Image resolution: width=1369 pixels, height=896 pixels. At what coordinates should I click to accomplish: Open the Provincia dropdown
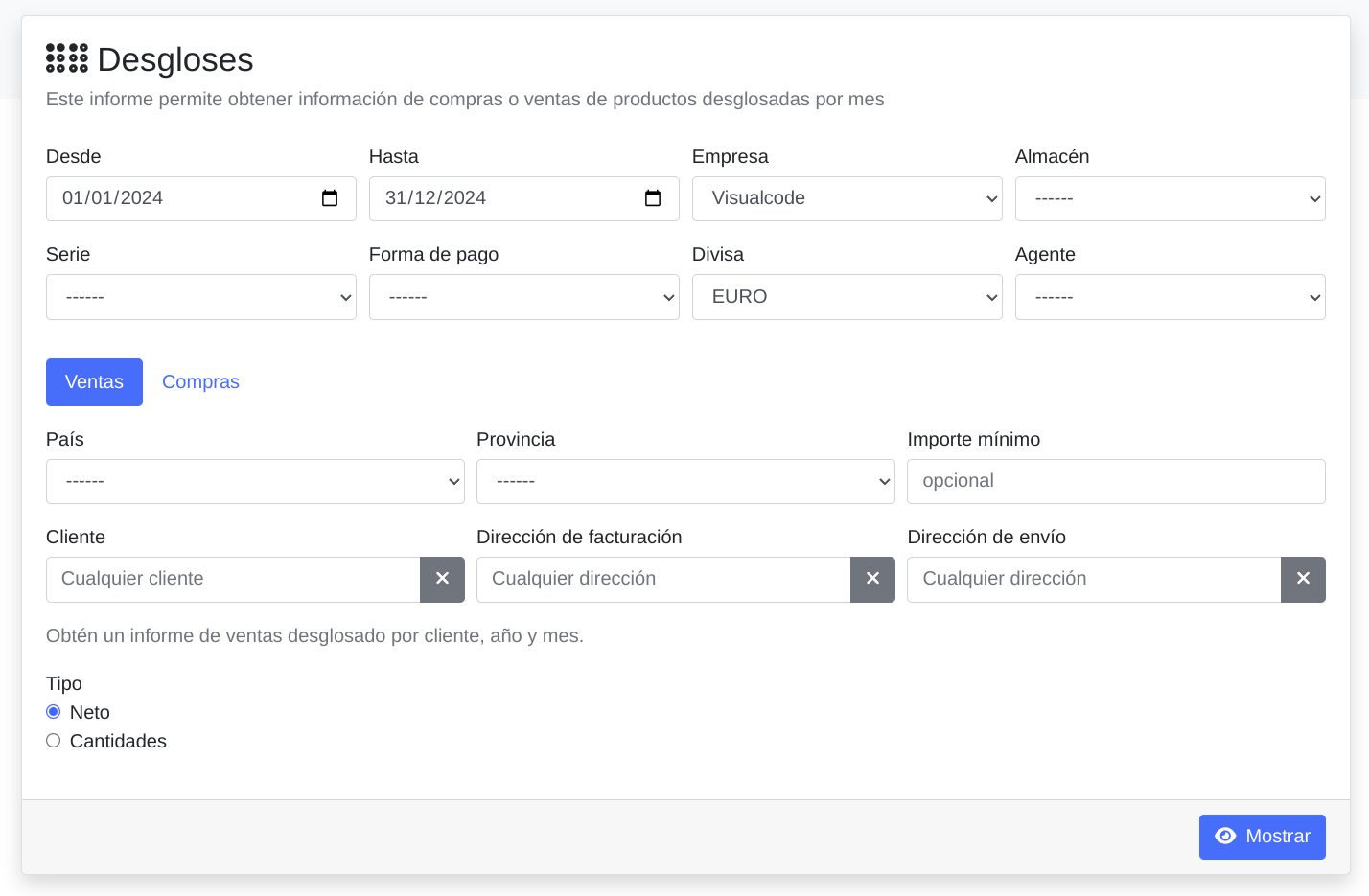pyautogui.click(x=685, y=481)
